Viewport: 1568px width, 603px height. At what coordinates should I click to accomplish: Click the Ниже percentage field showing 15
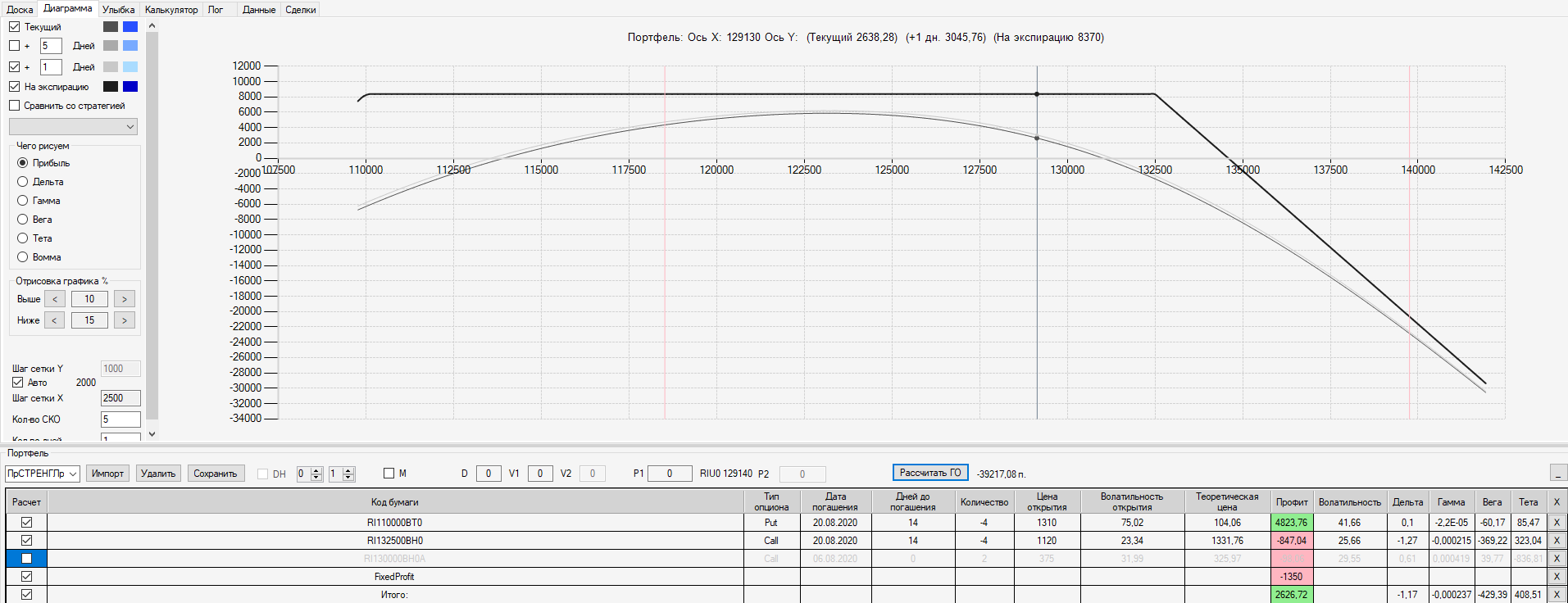click(x=89, y=320)
